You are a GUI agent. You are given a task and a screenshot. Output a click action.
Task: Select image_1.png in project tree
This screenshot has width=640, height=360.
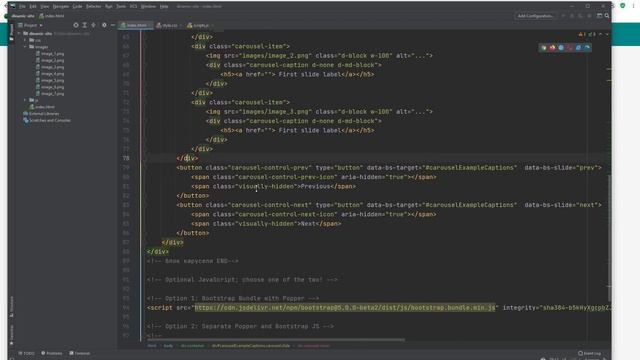52,54
